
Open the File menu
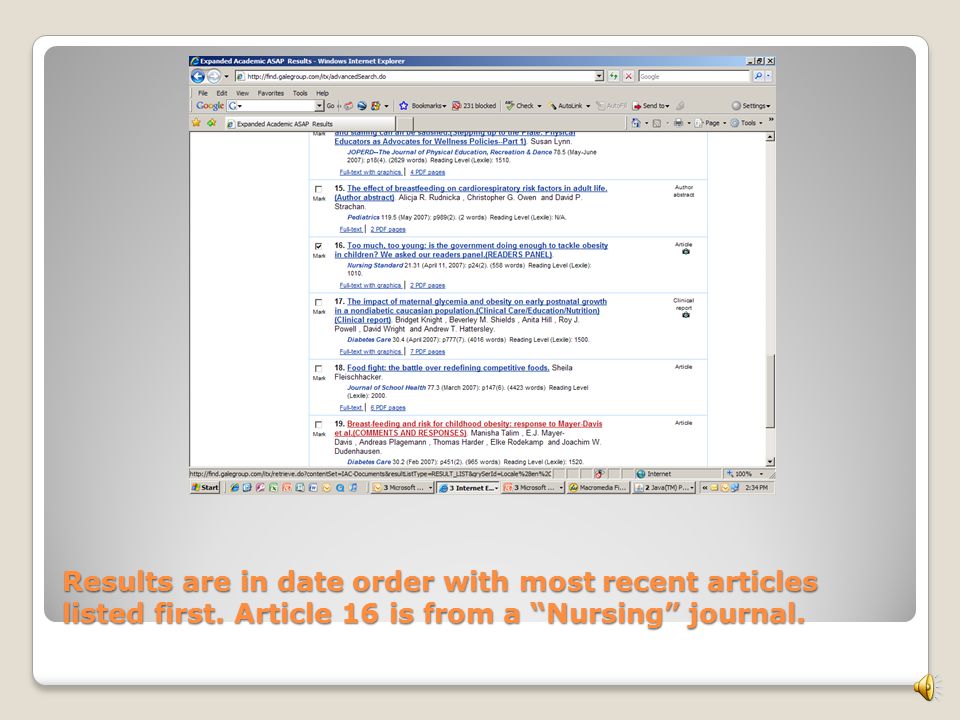coord(203,93)
